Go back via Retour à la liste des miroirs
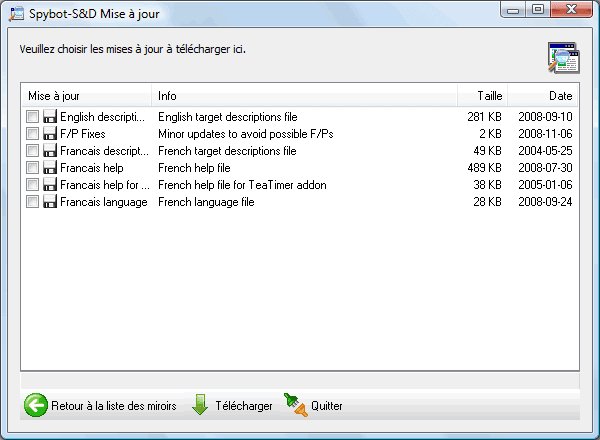The height and width of the screenshot is (440, 600). (x=114, y=406)
